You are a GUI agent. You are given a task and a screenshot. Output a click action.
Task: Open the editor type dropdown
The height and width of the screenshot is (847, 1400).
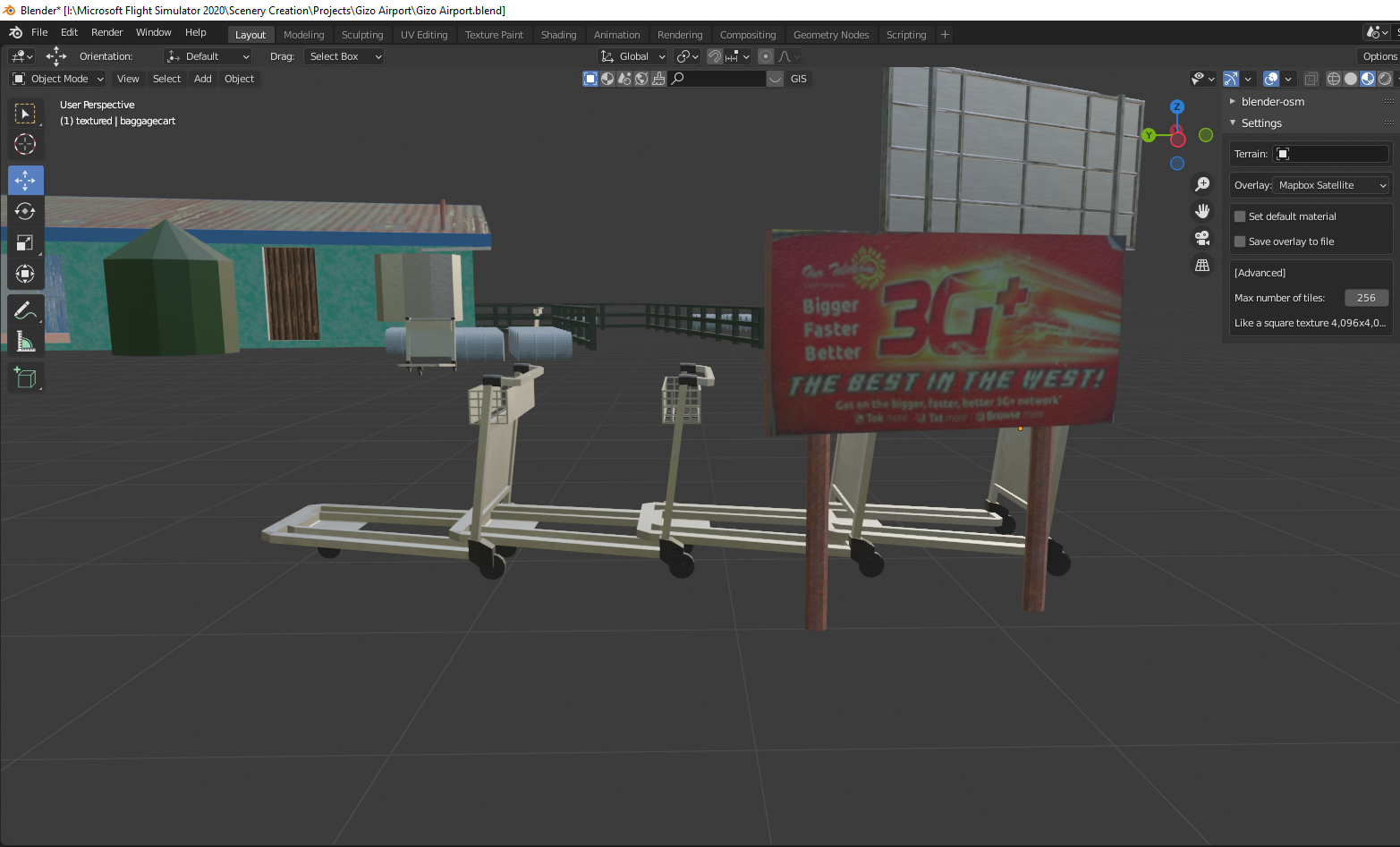(21, 56)
